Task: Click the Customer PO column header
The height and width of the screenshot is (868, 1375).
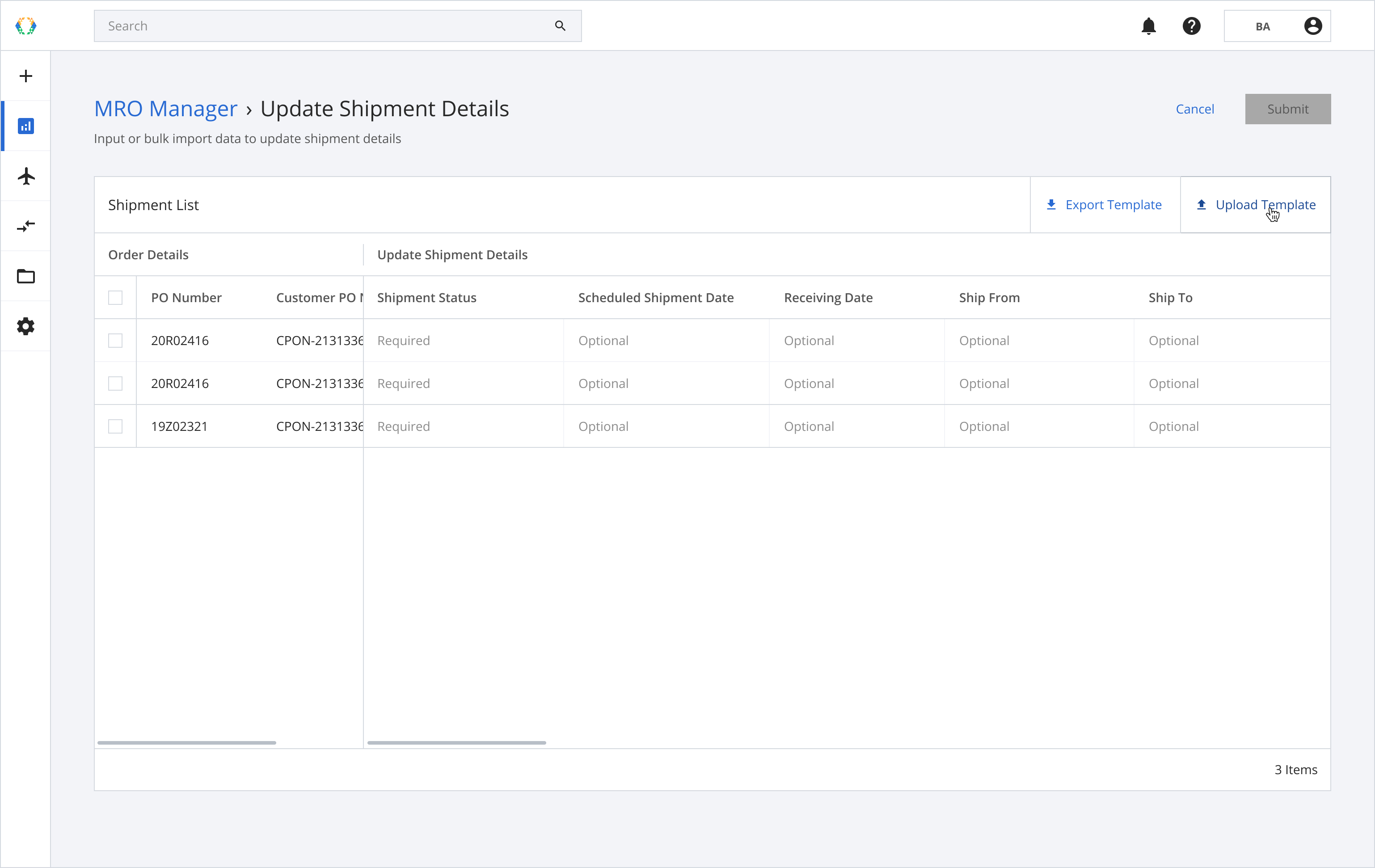Action: click(x=320, y=298)
